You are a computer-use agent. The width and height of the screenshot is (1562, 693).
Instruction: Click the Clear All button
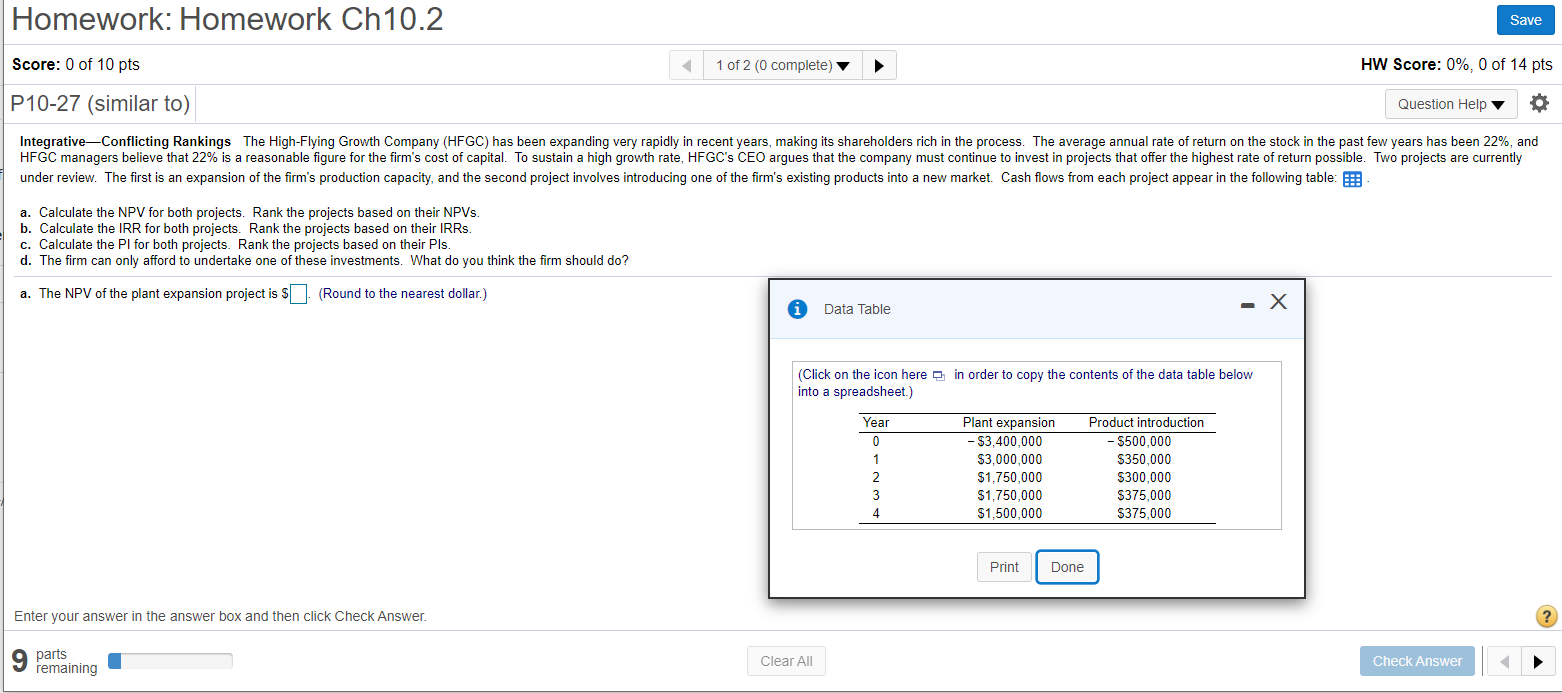[786, 661]
